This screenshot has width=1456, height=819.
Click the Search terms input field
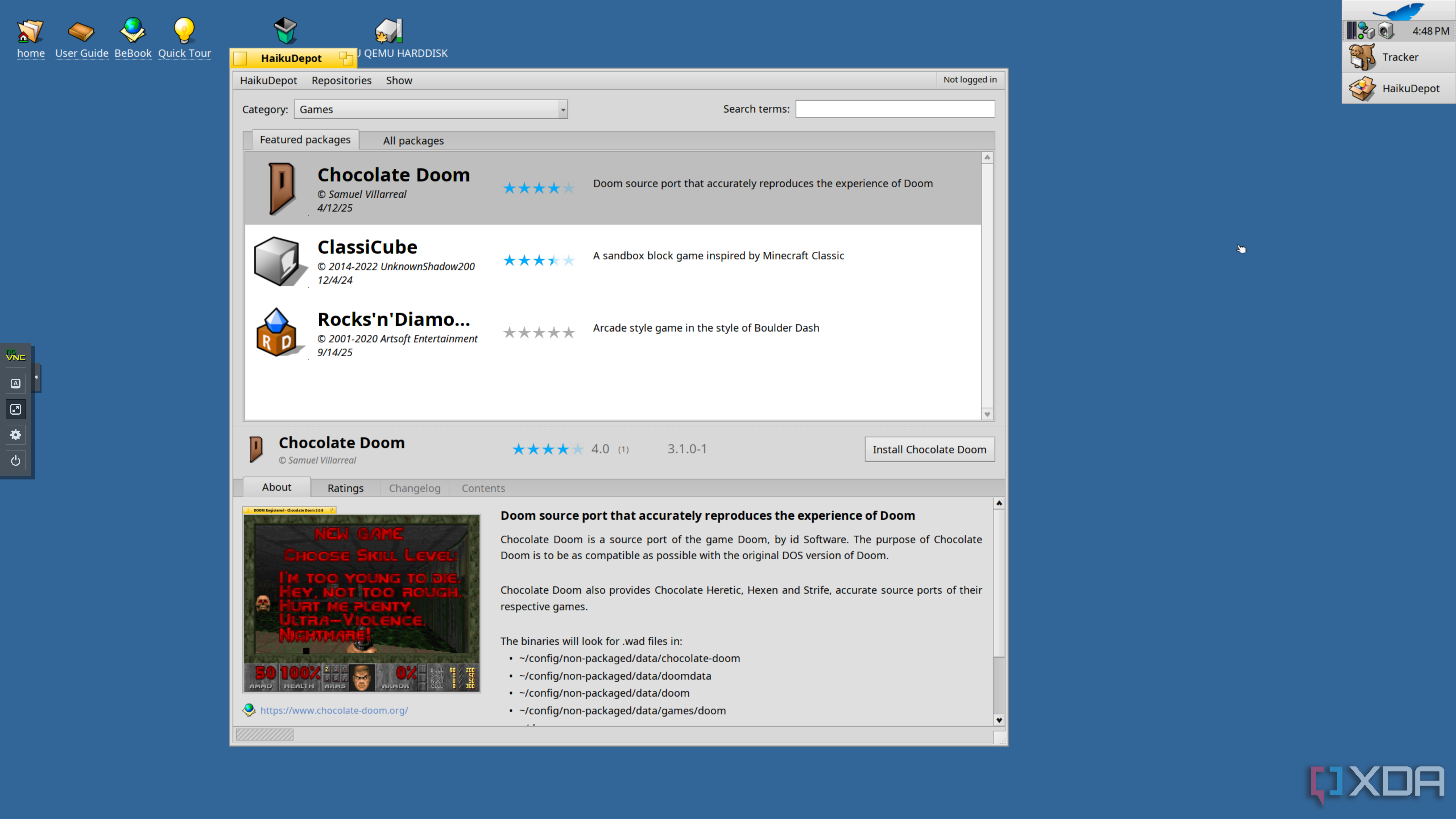coord(895,109)
